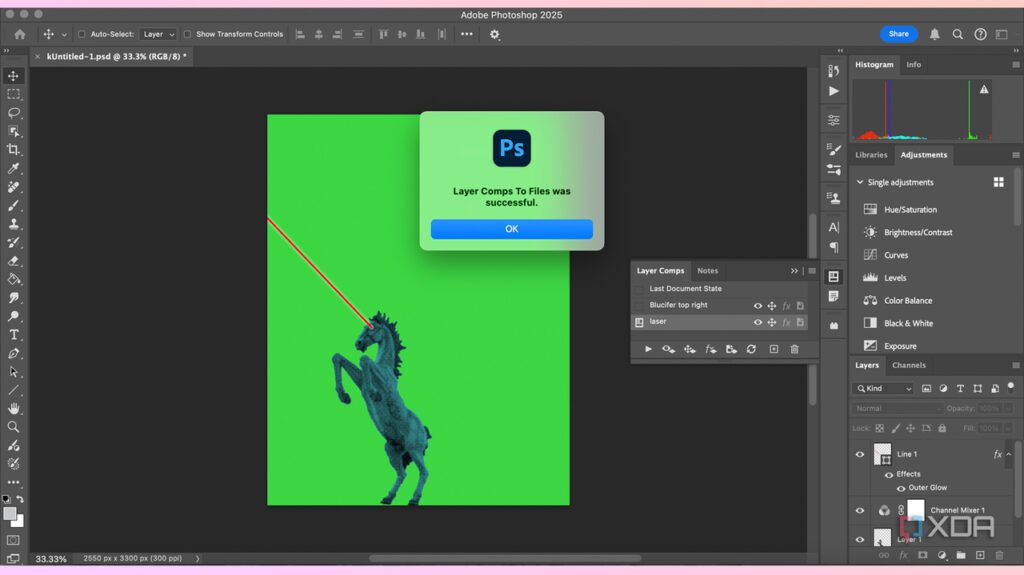The height and width of the screenshot is (575, 1024).
Task: Open the histogram cached data warning
Action: click(984, 90)
